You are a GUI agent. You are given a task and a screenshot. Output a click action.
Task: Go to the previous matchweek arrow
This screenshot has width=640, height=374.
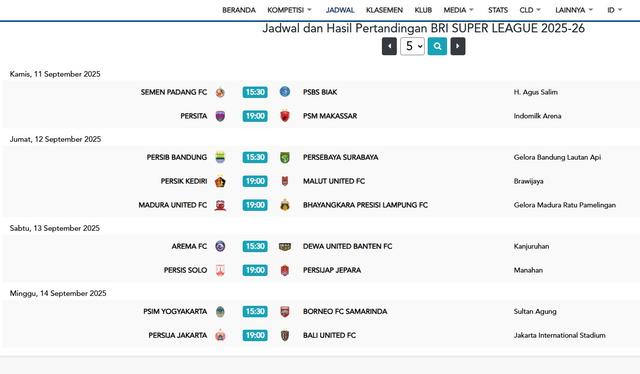pyautogui.click(x=389, y=46)
